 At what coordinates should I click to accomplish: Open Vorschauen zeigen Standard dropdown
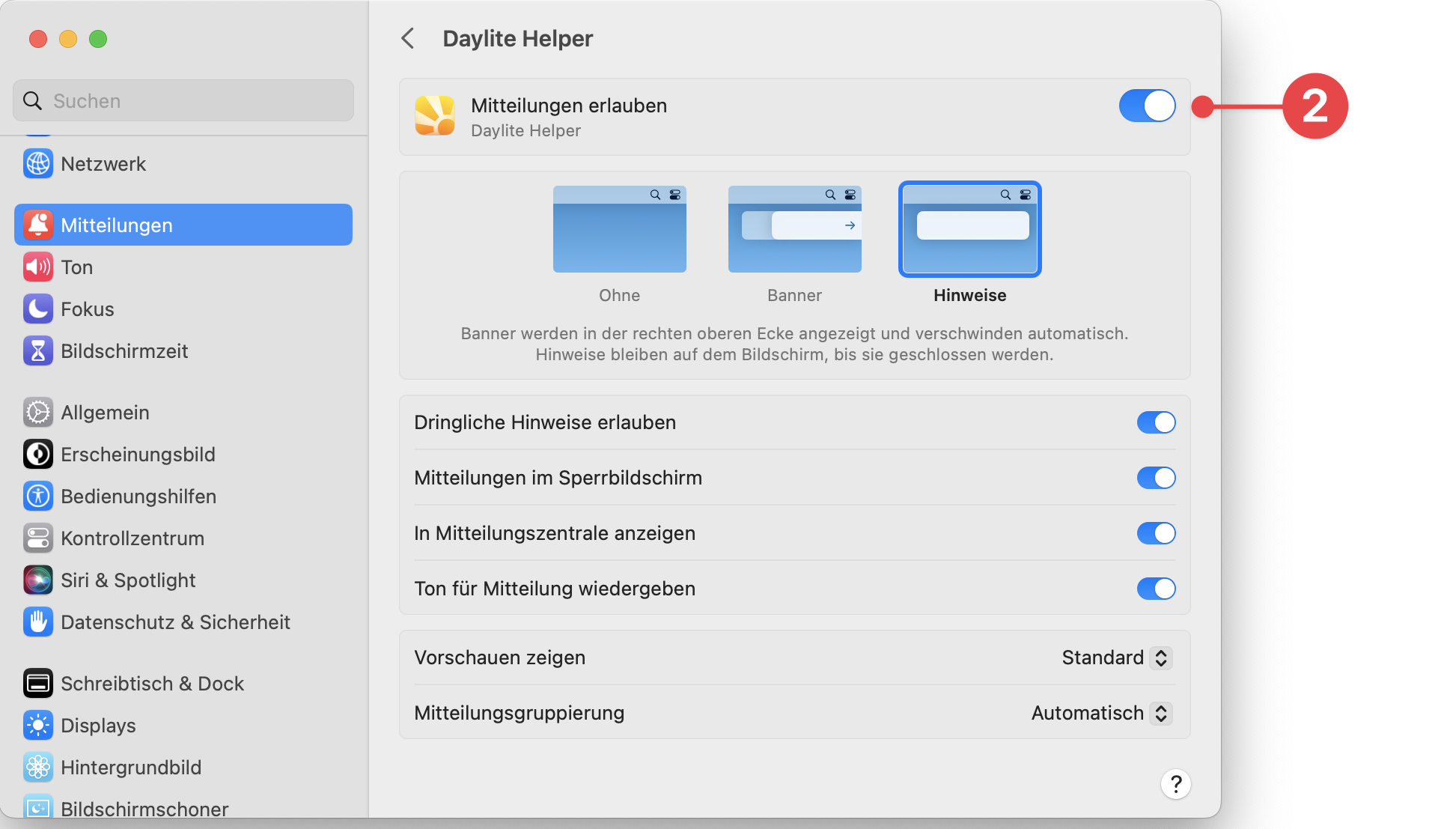click(x=1116, y=658)
